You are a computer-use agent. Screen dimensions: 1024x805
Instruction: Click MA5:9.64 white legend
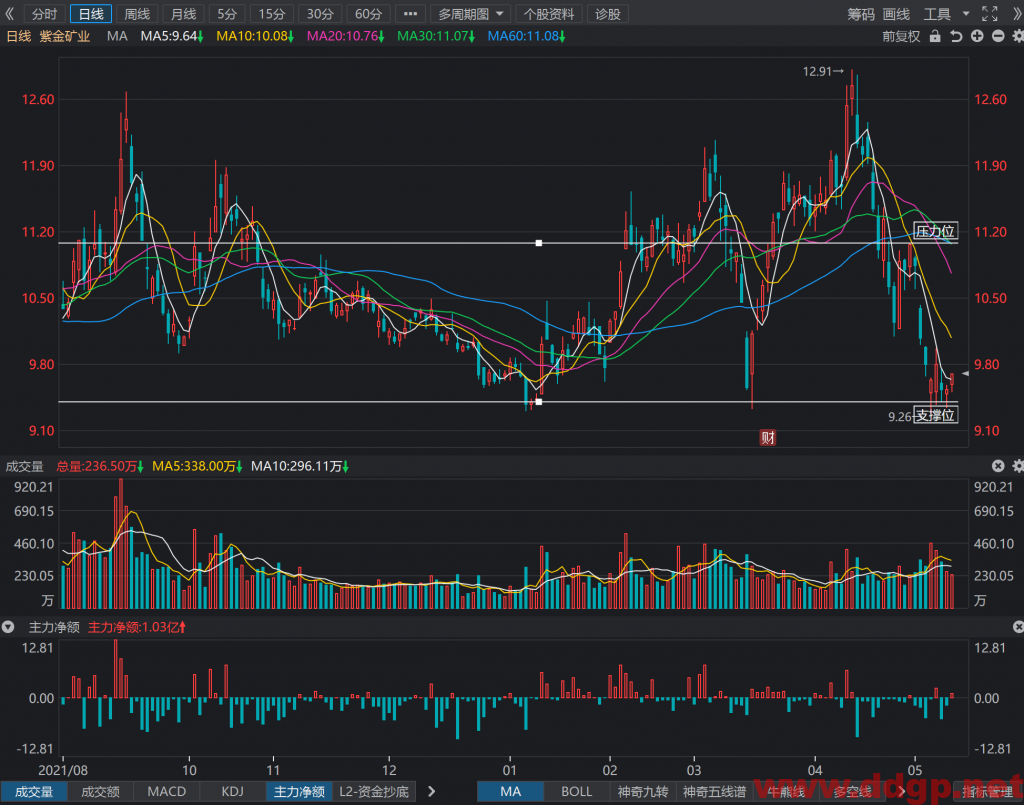click(172, 37)
